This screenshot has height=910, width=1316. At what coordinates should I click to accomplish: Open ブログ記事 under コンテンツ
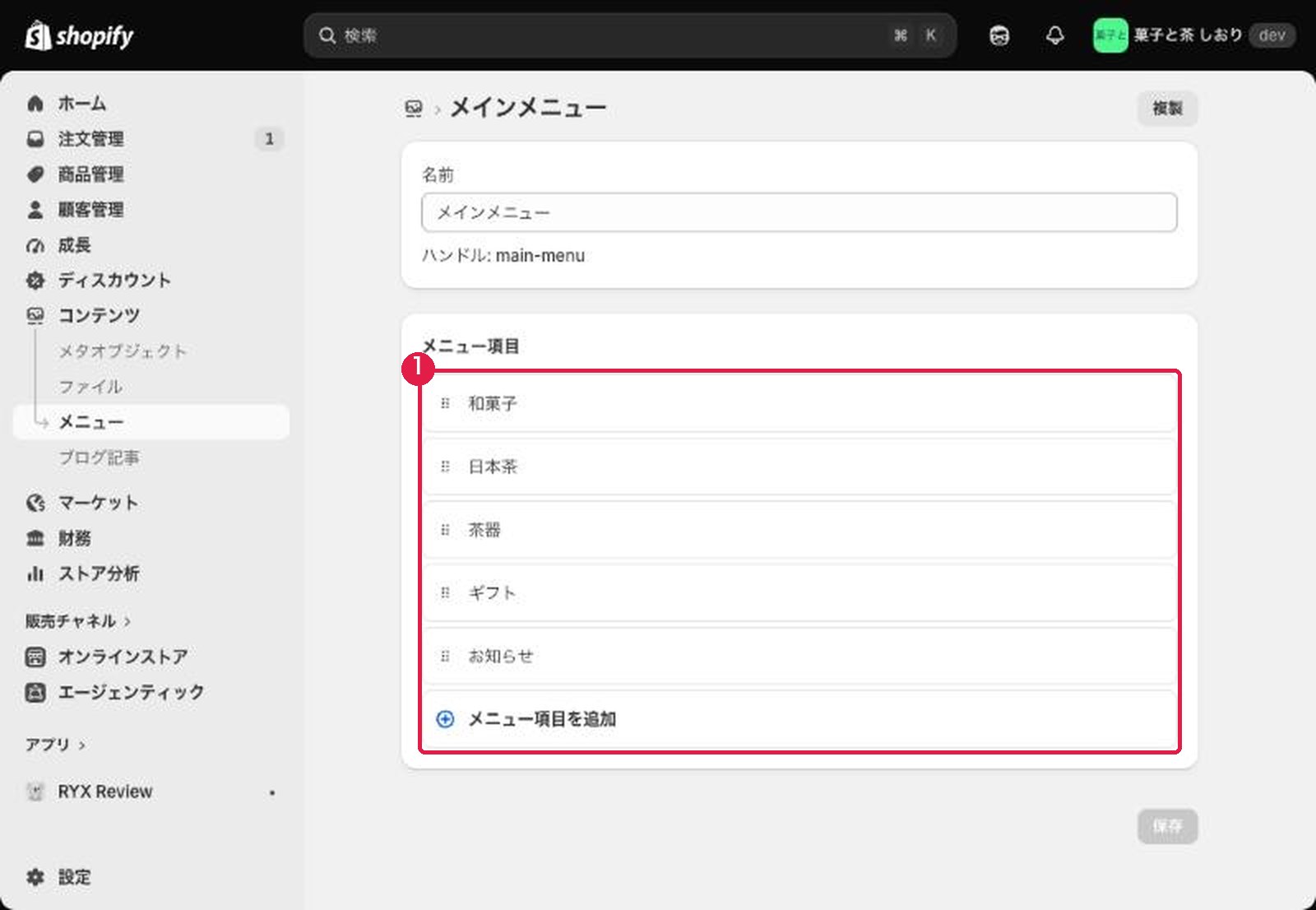click(99, 457)
